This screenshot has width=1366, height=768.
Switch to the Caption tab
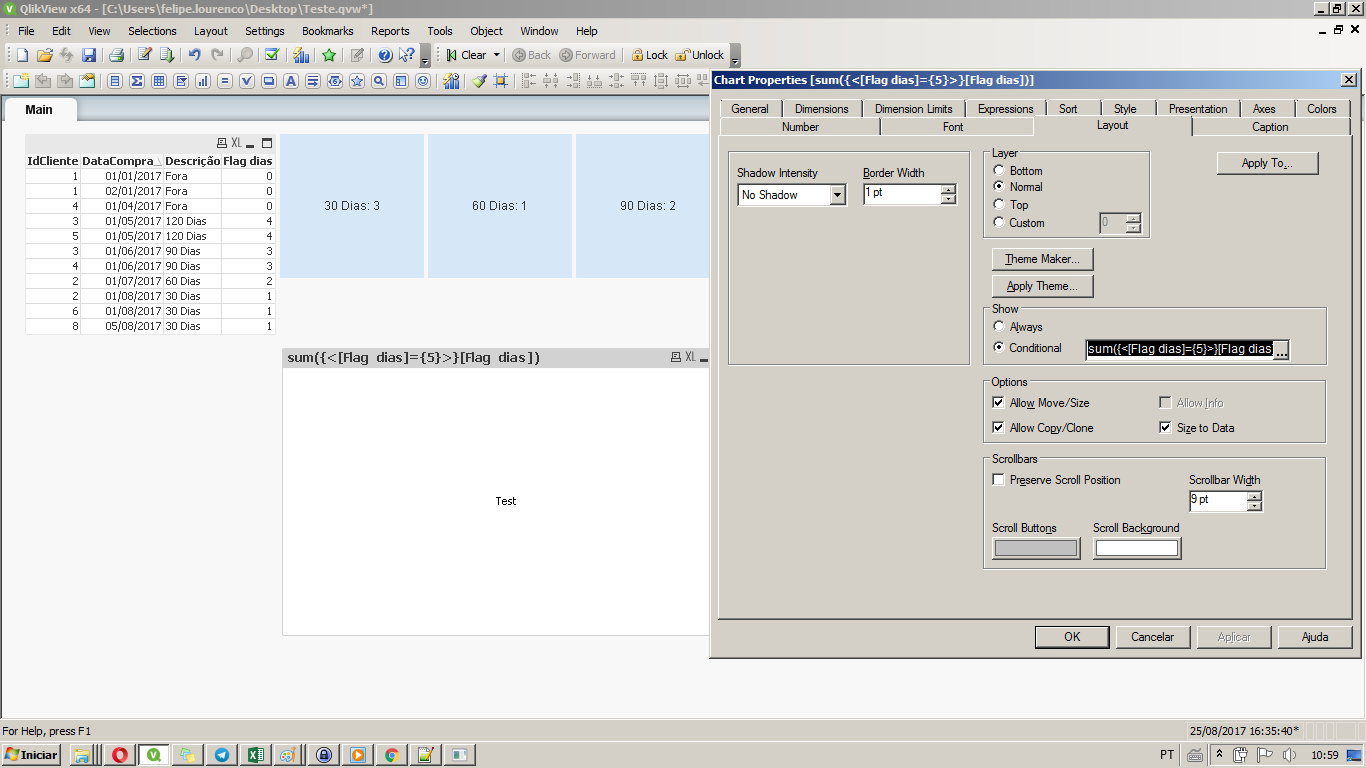click(1270, 127)
